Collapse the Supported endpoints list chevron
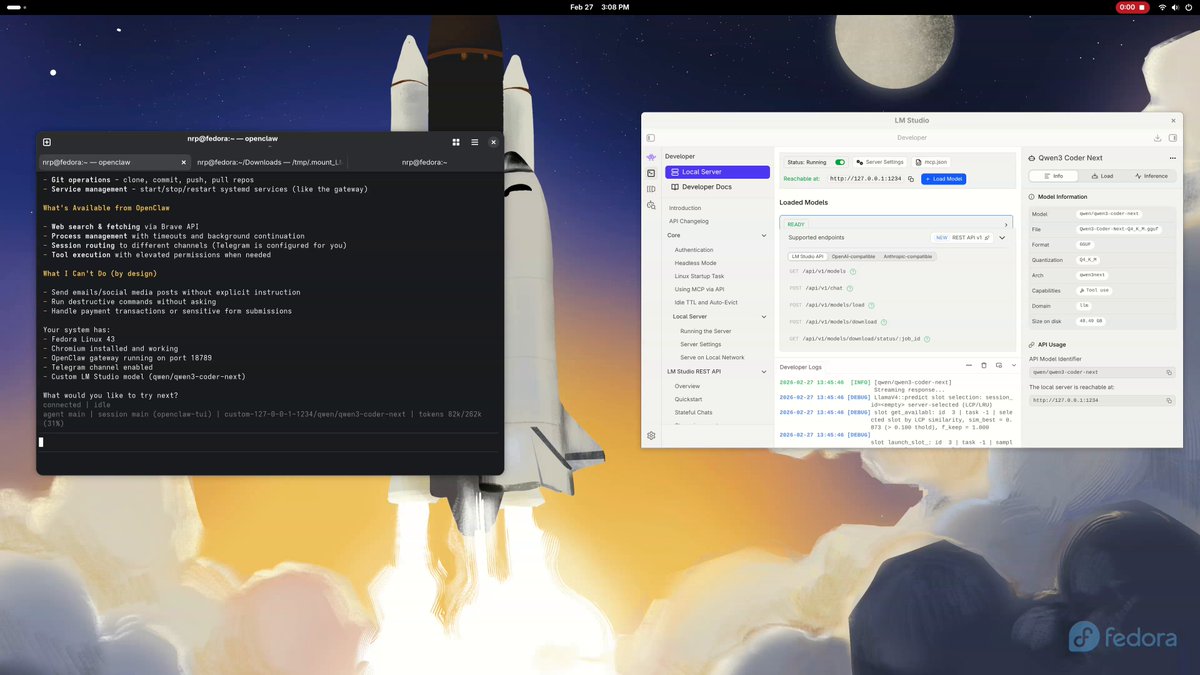 pyautogui.click(x=1003, y=238)
